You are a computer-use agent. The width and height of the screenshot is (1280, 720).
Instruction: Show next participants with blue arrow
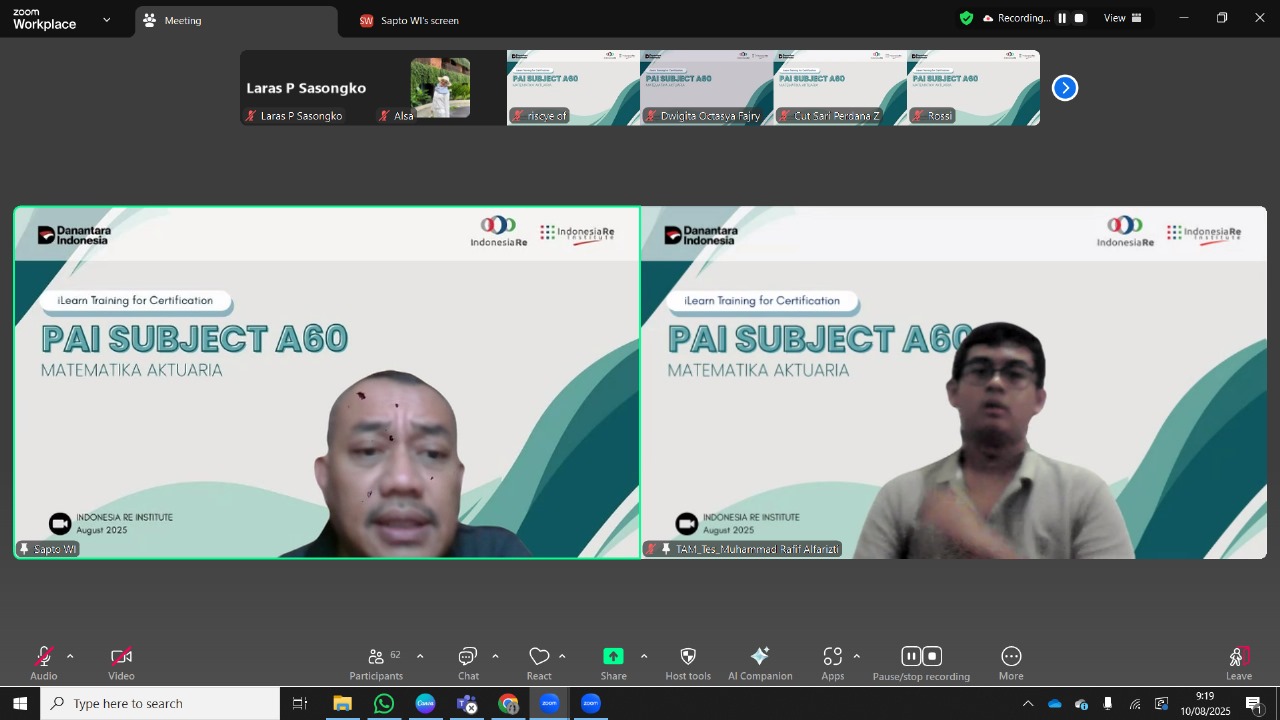pyautogui.click(x=1065, y=88)
